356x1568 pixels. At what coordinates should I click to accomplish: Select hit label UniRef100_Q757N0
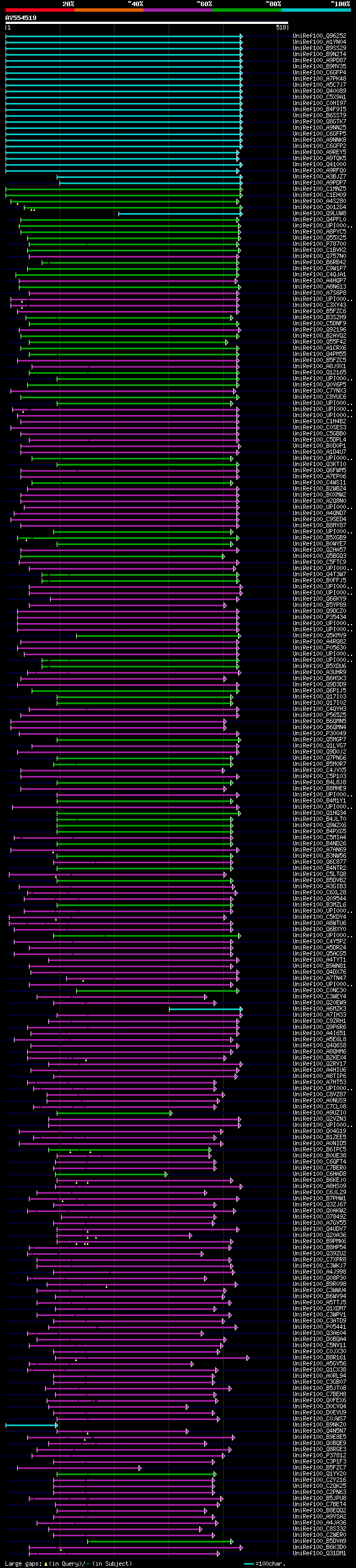(319, 256)
